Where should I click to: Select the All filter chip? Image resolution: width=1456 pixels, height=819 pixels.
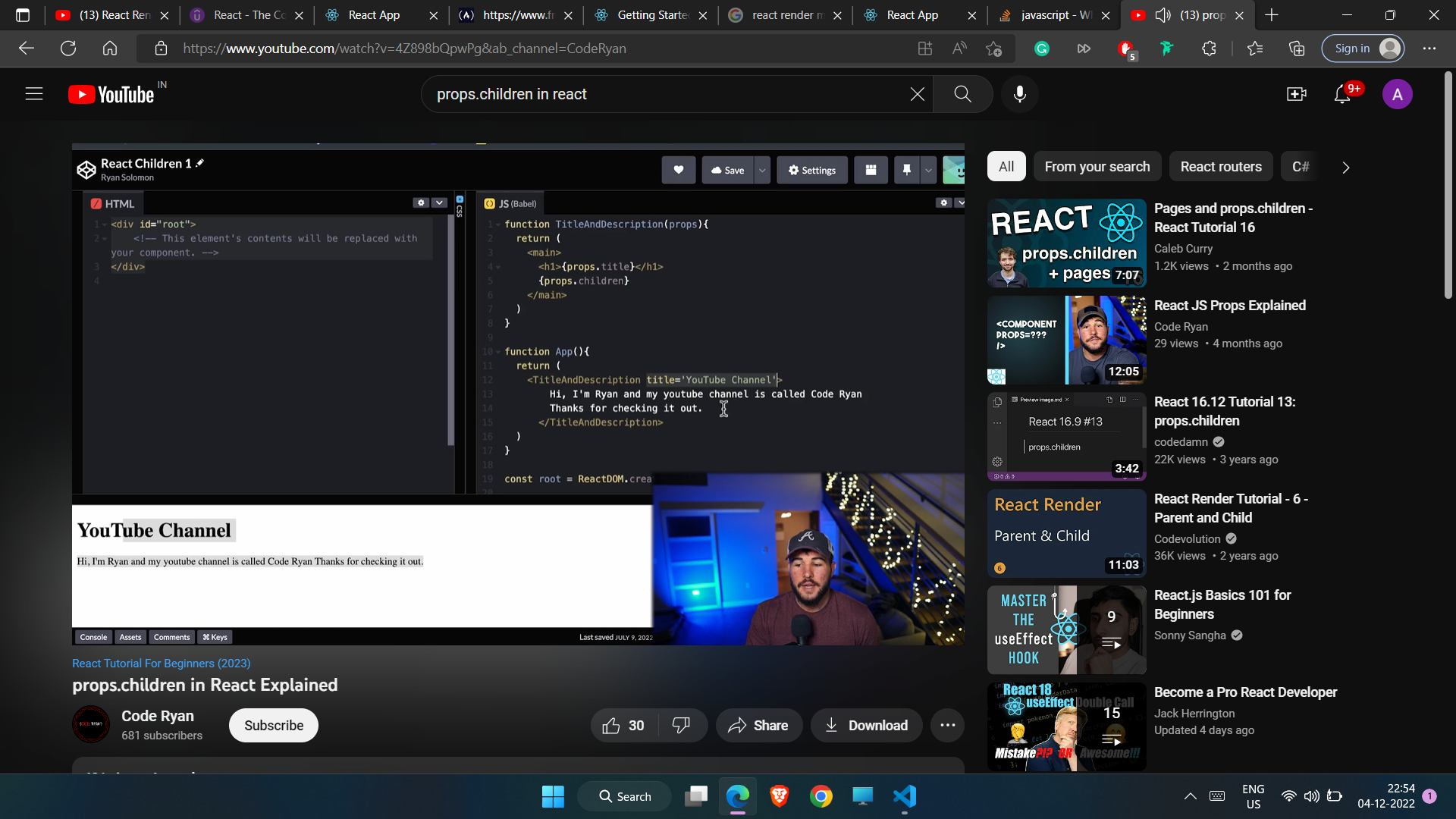(1006, 167)
